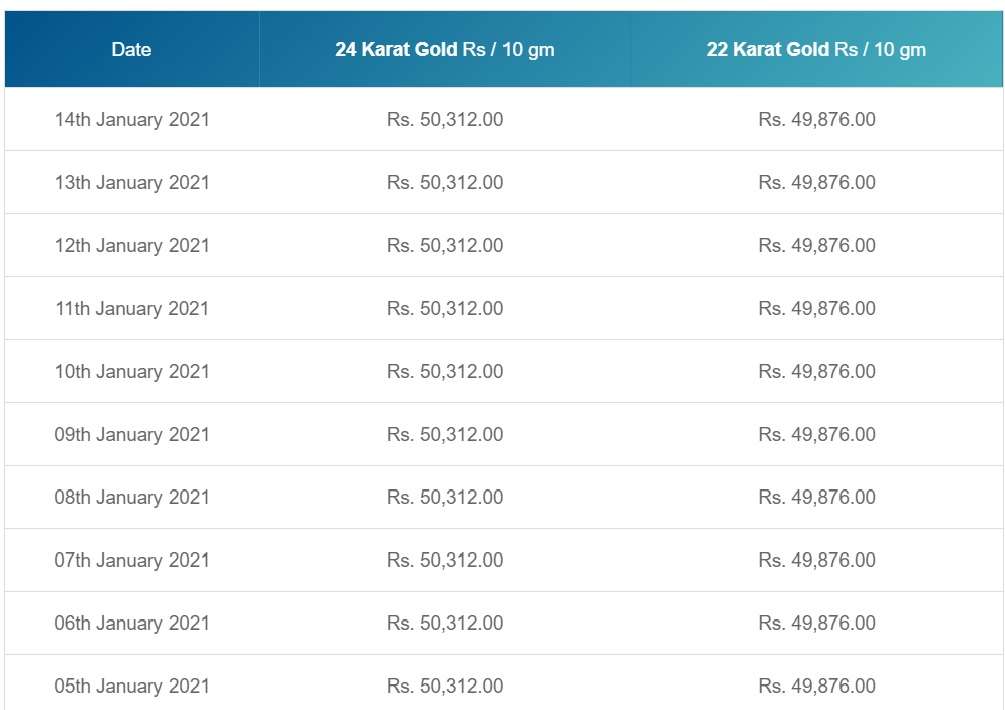Click 24 Karat price for 11th January
Image resolution: width=1005 pixels, height=710 pixels.
[445, 308]
